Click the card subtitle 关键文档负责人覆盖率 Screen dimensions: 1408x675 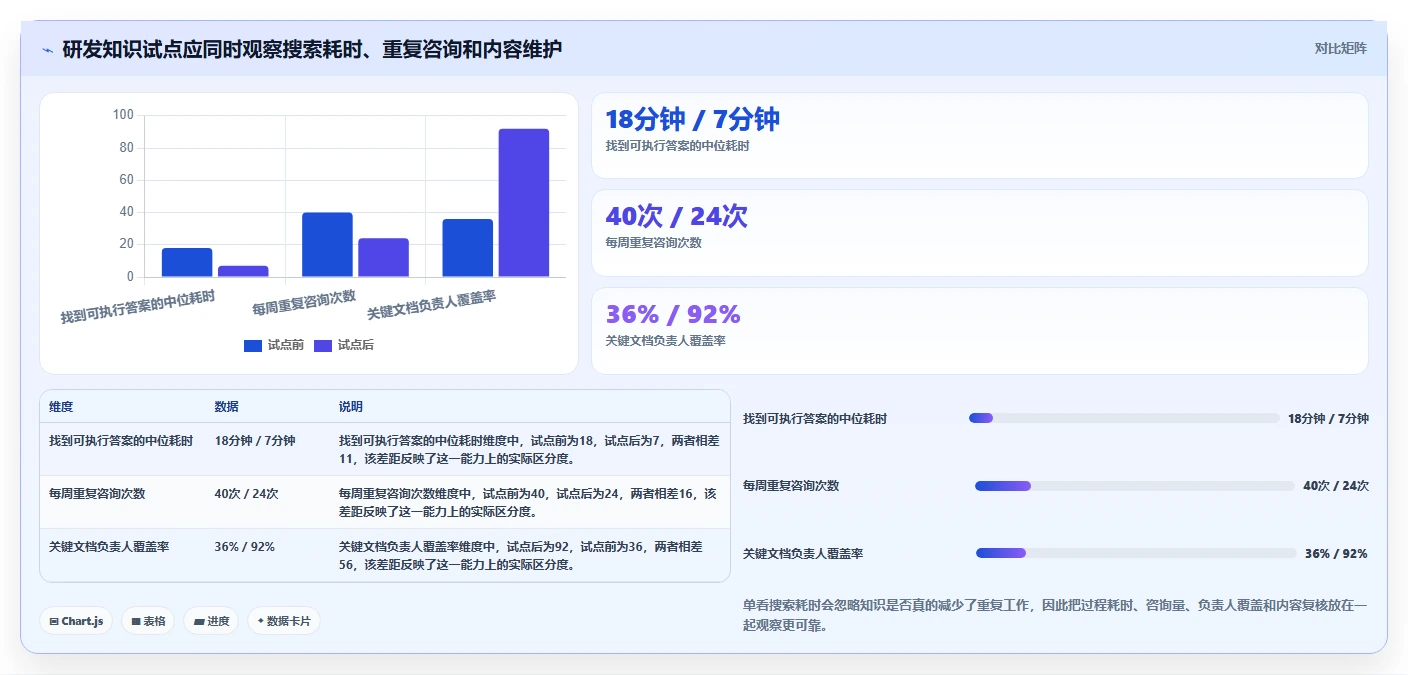click(665, 341)
